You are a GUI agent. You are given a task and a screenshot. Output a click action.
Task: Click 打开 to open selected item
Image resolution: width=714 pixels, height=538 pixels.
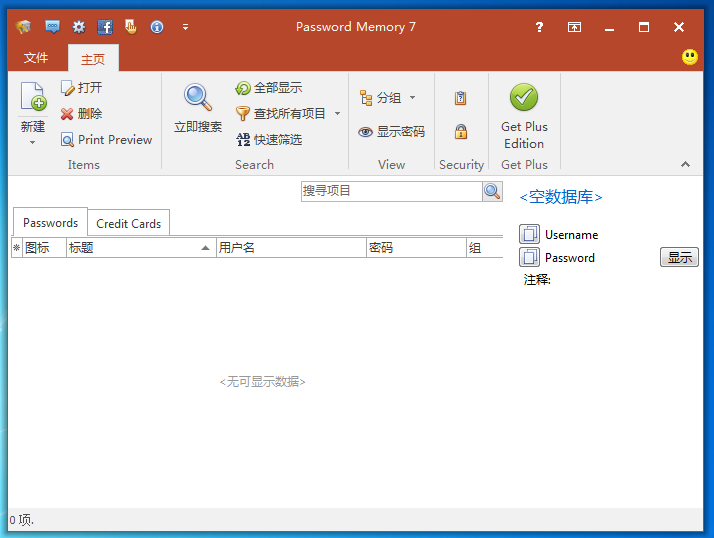[x=82, y=87]
